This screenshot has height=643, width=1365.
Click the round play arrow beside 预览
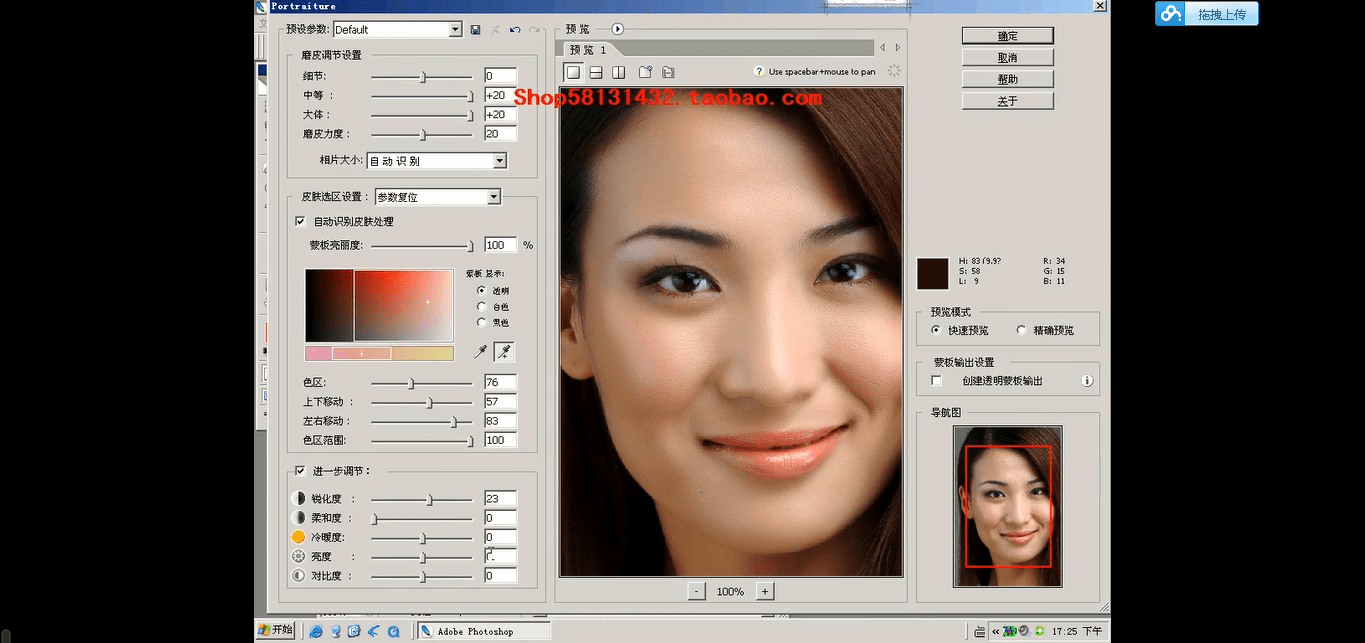point(617,30)
